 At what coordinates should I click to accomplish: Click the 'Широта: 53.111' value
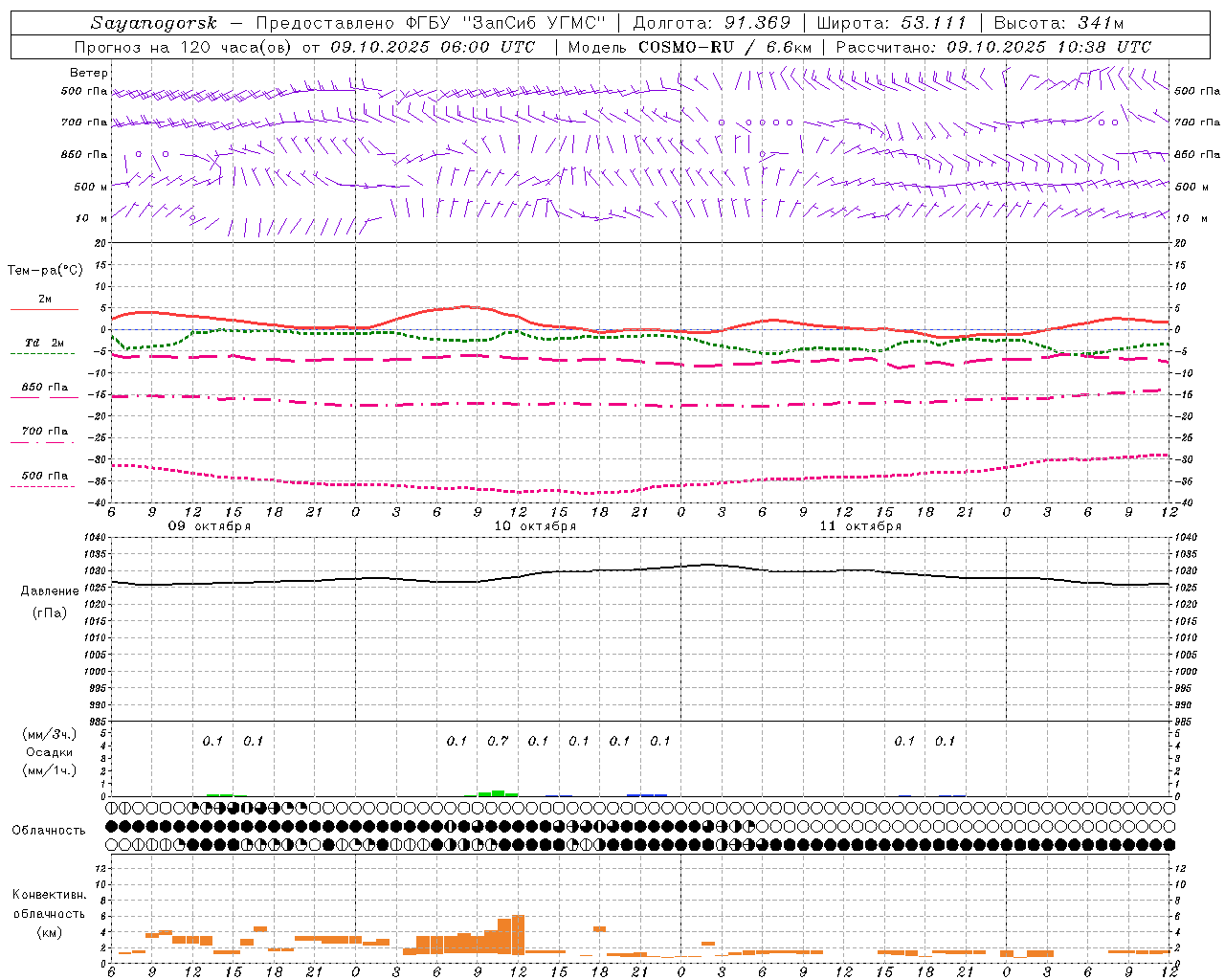891,23
